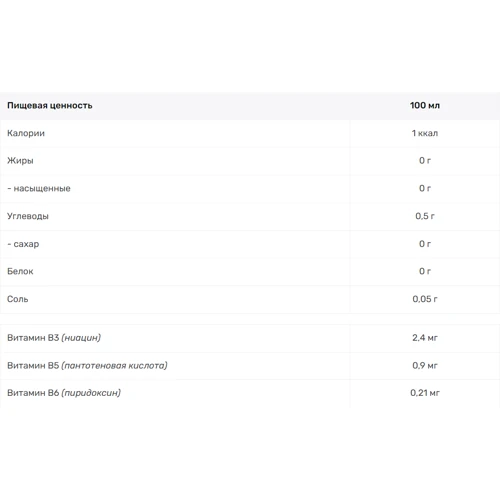Viewport: 500px width, 500px height.
Task: Click the 'Калории' row label
Action: pyautogui.click(x=26, y=133)
